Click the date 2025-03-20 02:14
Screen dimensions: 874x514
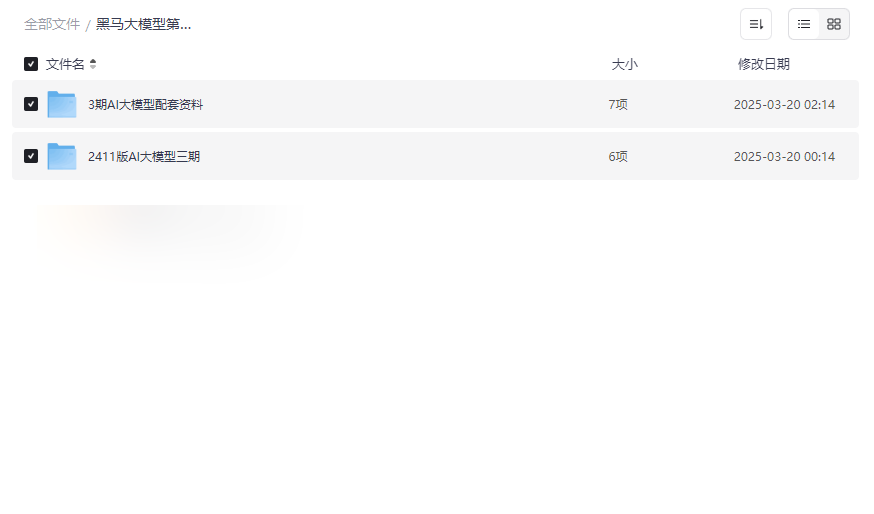[784, 104]
